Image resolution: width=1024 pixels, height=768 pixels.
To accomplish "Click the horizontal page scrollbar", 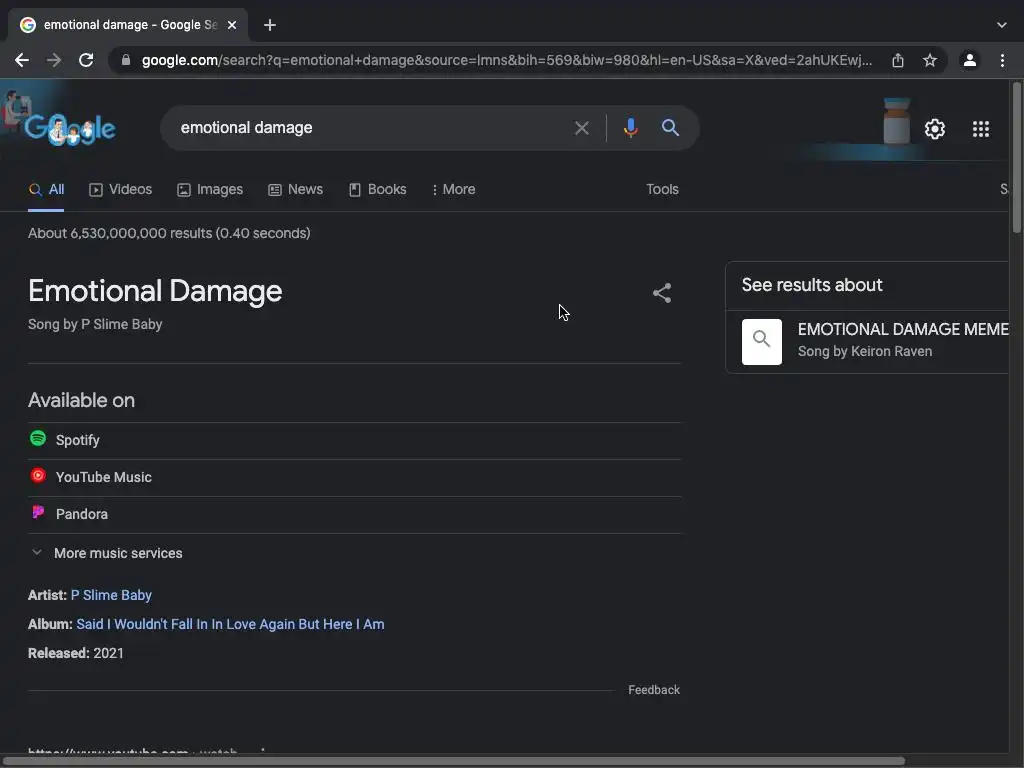I will (x=453, y=761).
